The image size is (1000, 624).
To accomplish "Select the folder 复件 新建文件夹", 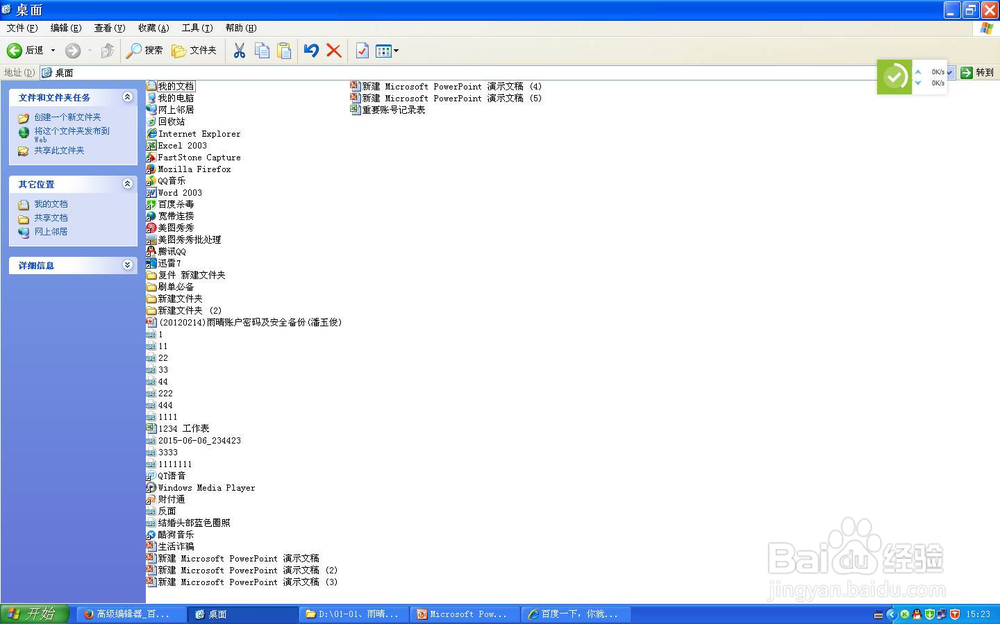I will pyautogui.click(x=186, y=275).
